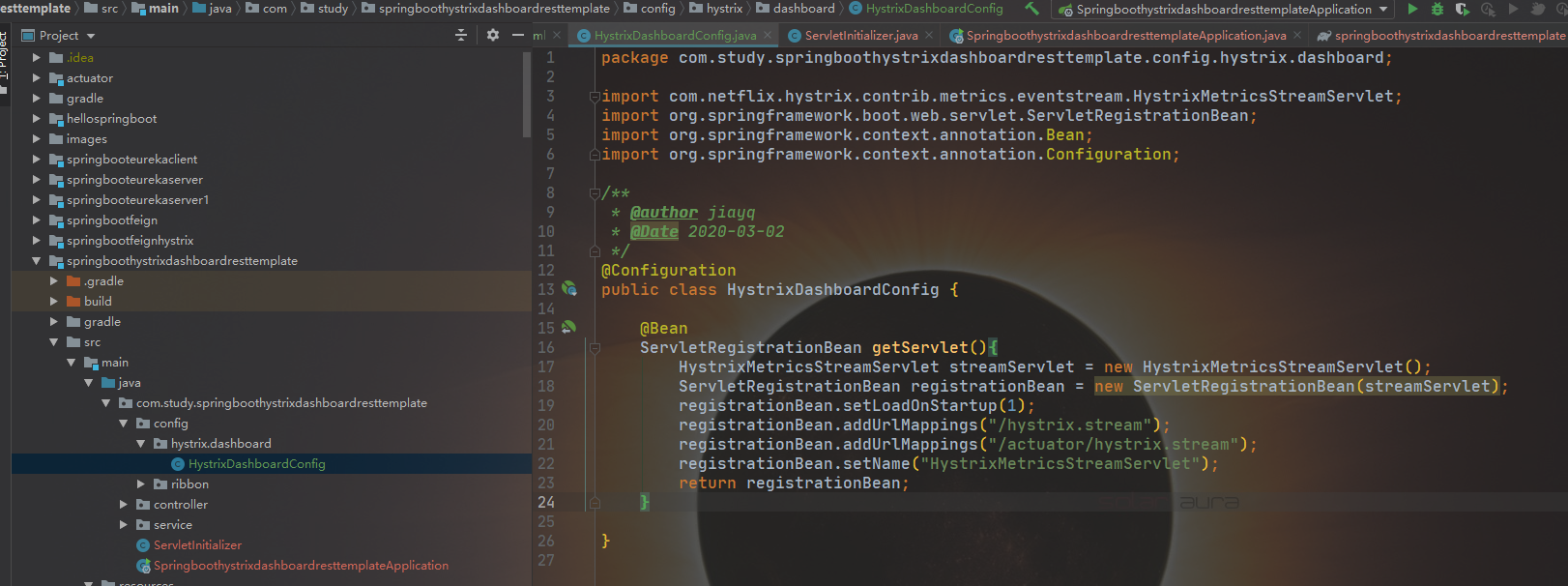Click the @Configuration annotation on line 12
The width and height of the screenshot is (1568, 586).
(669, 270)
